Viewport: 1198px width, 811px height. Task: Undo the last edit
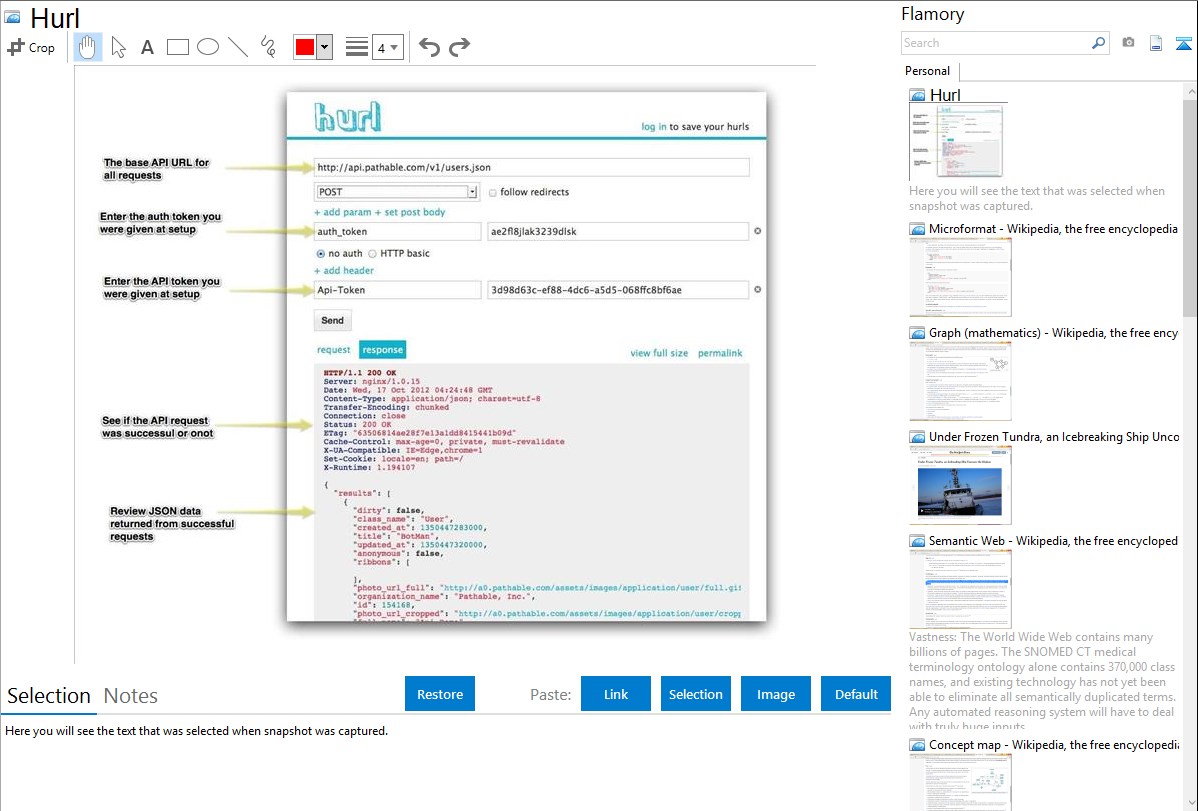pyautogui.click(x=429, y=47)
